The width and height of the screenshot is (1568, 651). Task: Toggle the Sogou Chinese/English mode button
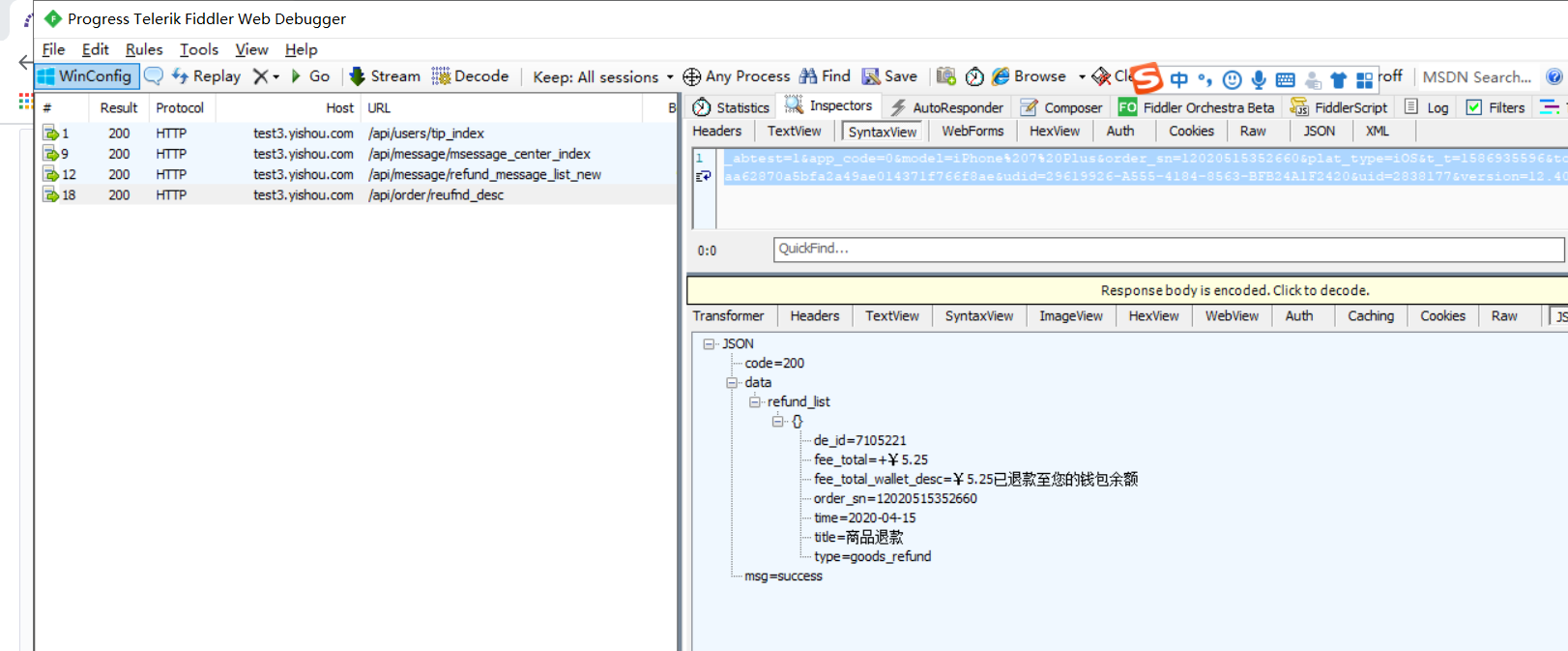click(1178, 79)
